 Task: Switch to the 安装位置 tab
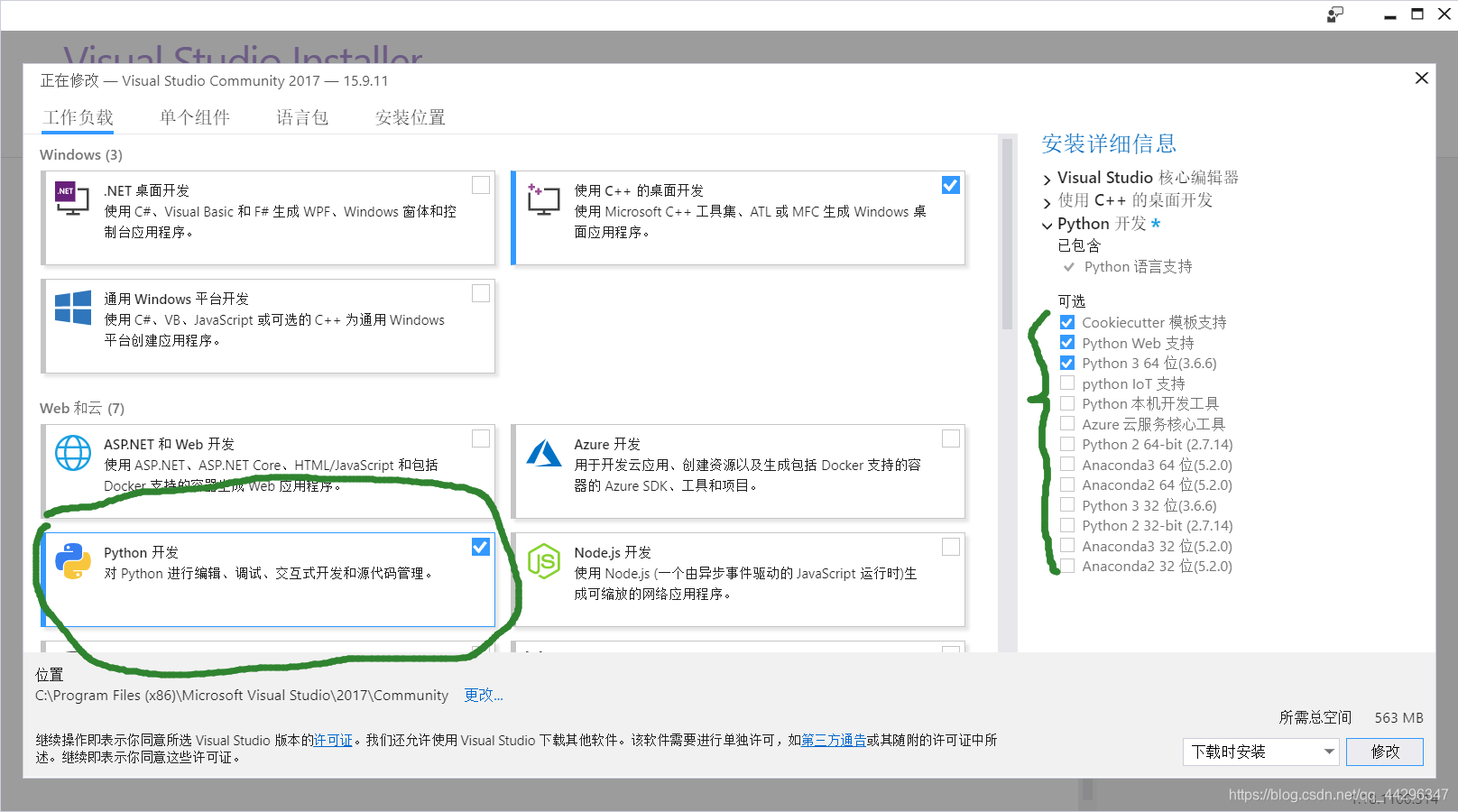click(x=411, y=117)
